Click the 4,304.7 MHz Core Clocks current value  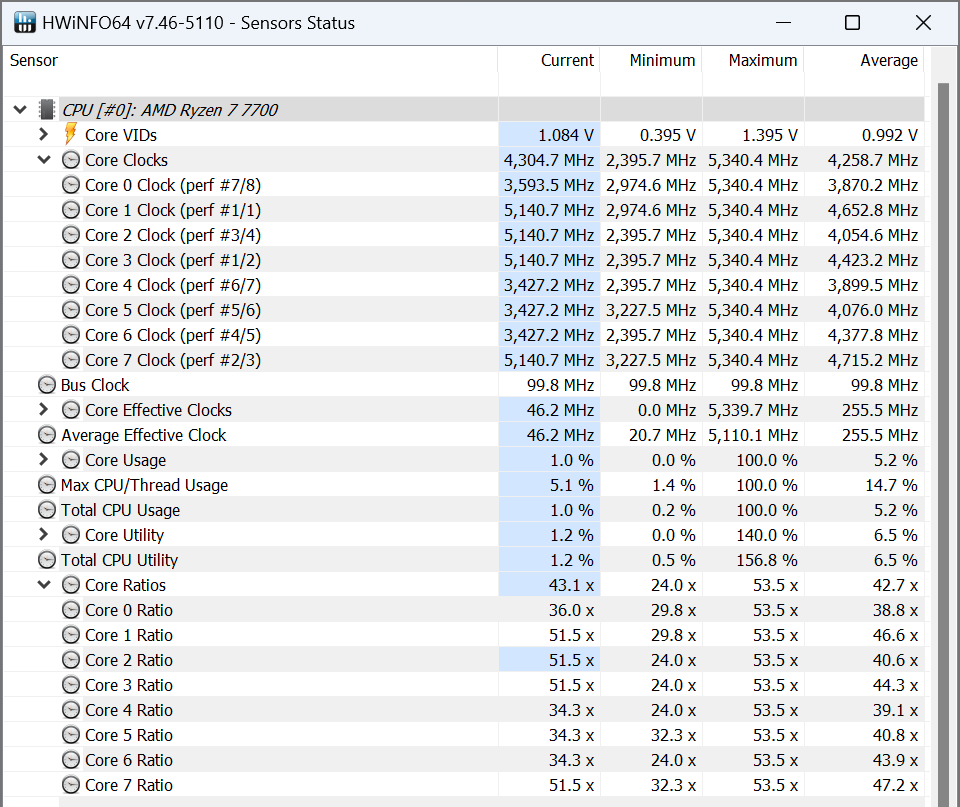pyautogui.click(x=549, y=160)
